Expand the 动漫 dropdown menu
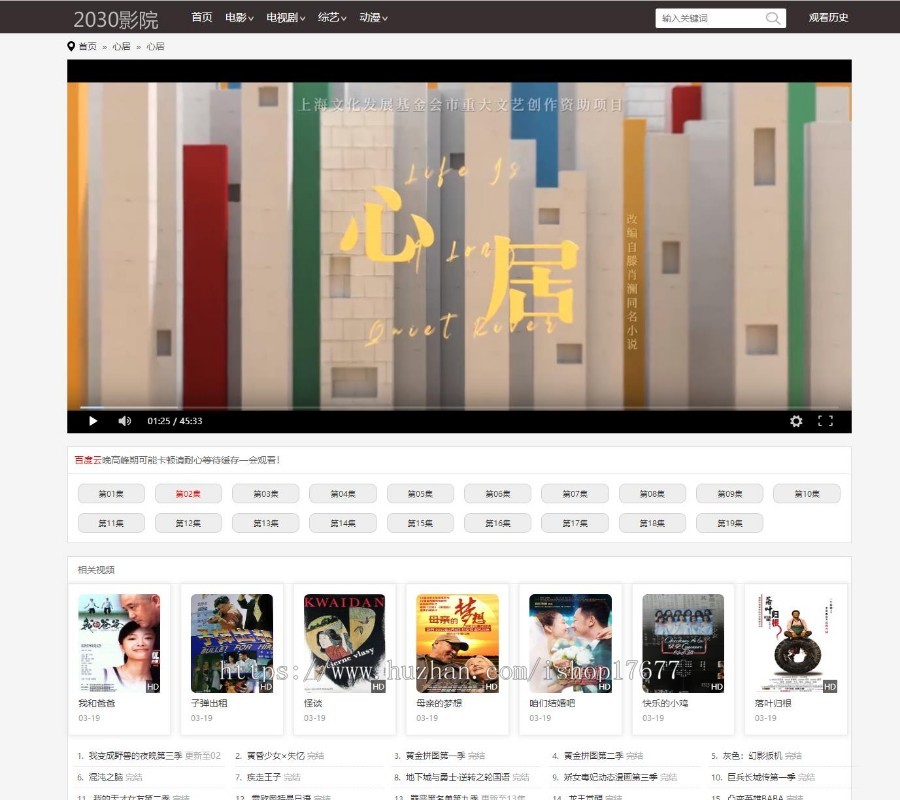900x800 pixels. (x=374, y=18)
